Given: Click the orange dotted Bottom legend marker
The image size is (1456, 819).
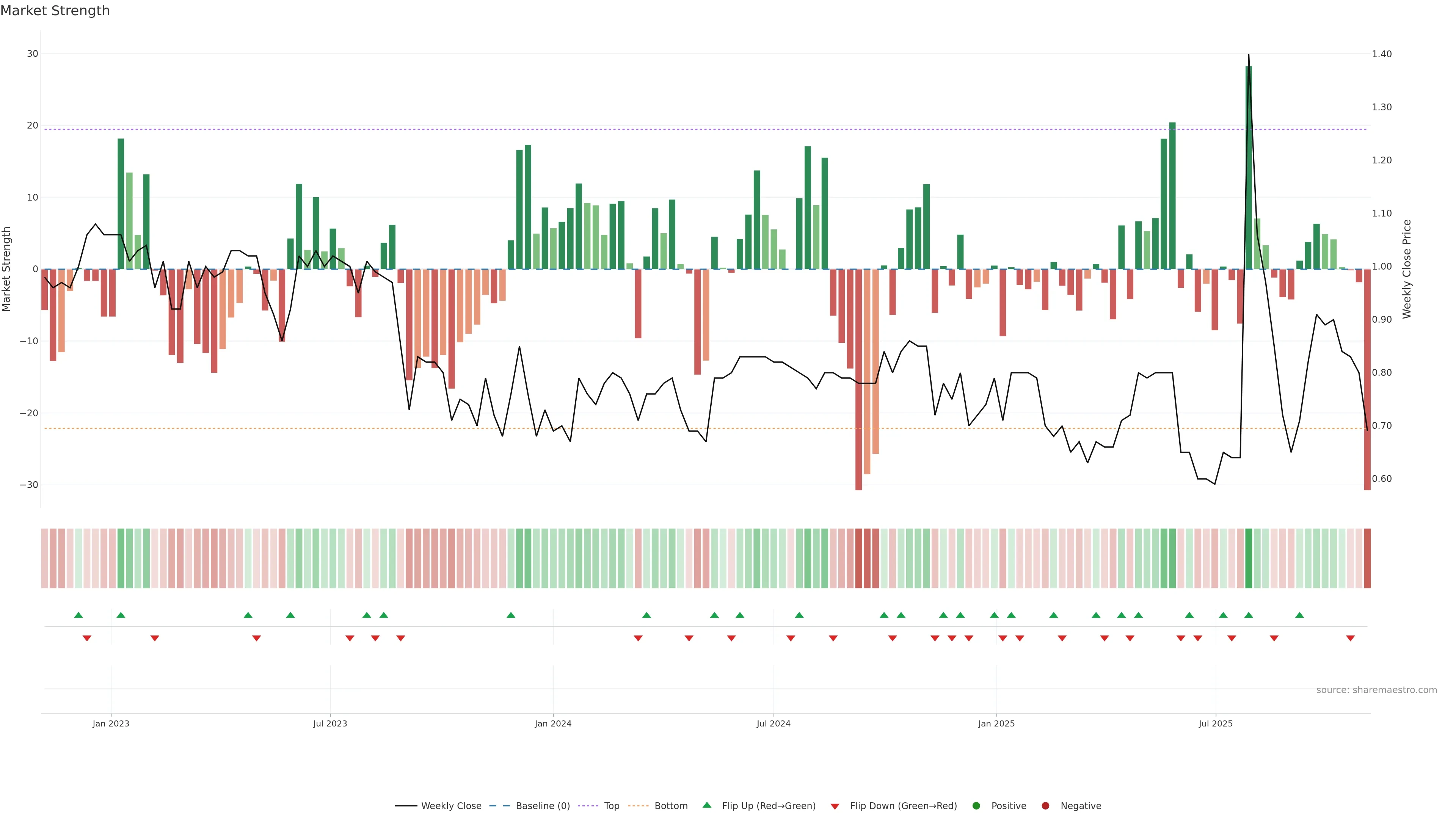Looking at the screenshot, I should (638, 806).
